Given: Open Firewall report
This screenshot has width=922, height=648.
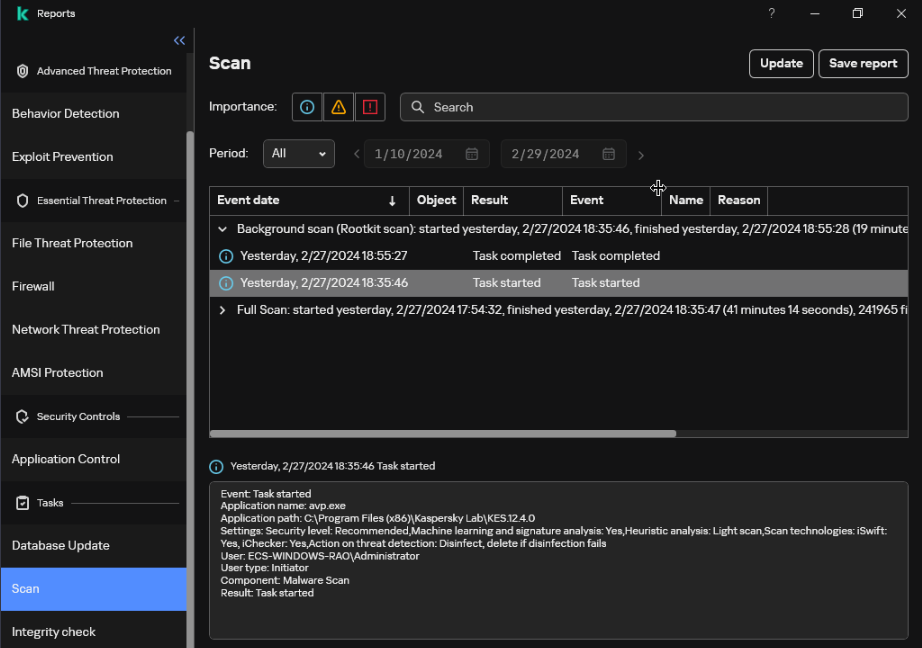Looking at the screenshot, I should click(x=93, y=286).
